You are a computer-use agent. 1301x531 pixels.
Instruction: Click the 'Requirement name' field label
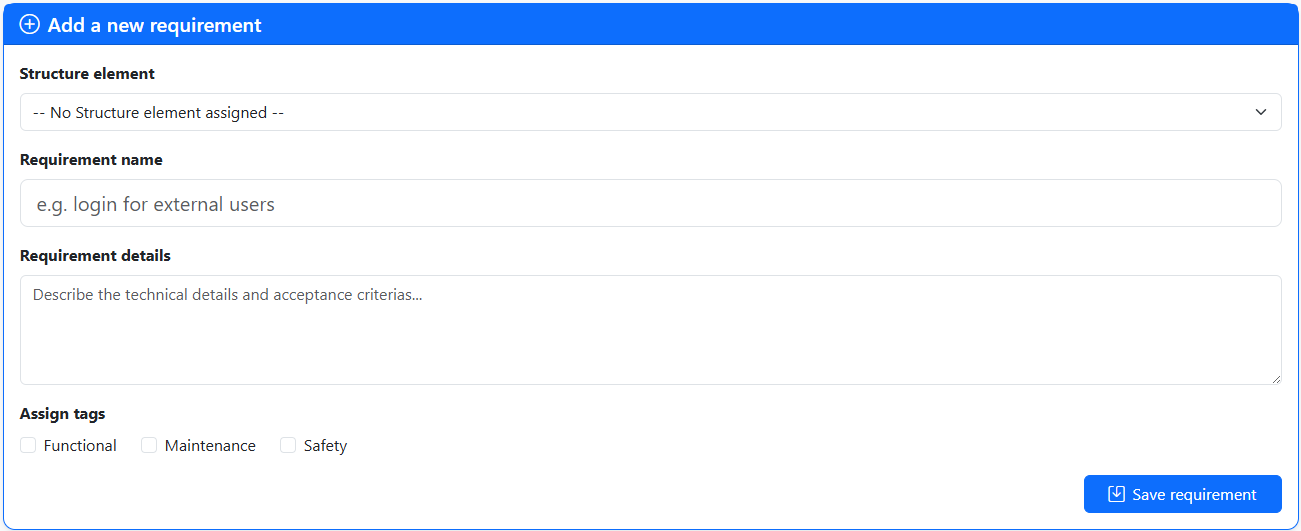(x=91, y=160)
